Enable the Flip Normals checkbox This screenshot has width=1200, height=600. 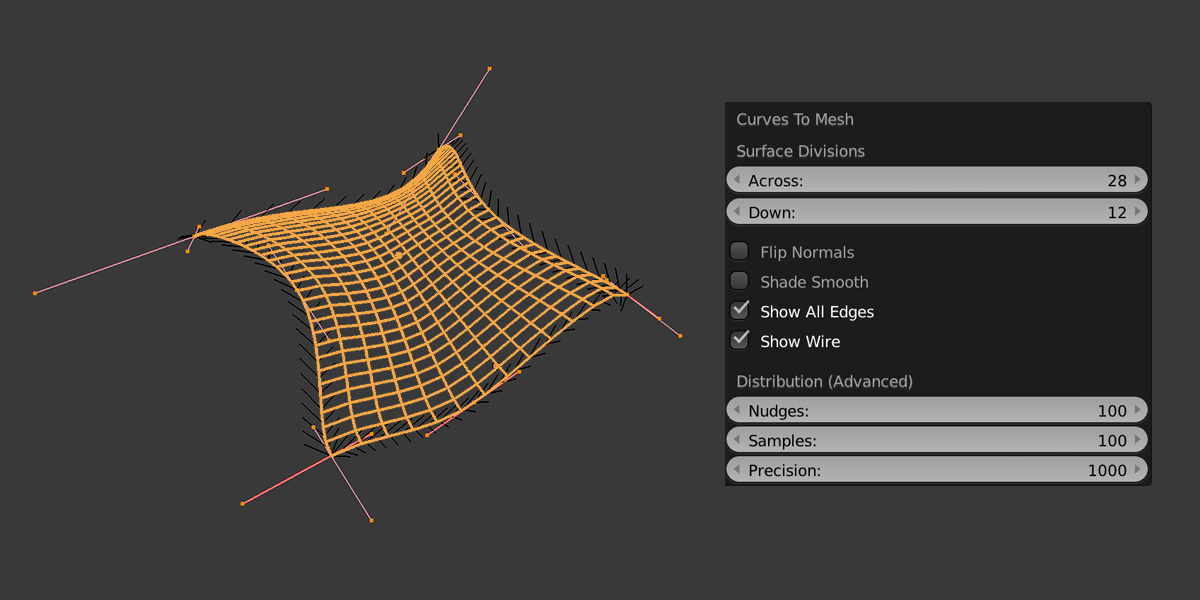point(739,251)
